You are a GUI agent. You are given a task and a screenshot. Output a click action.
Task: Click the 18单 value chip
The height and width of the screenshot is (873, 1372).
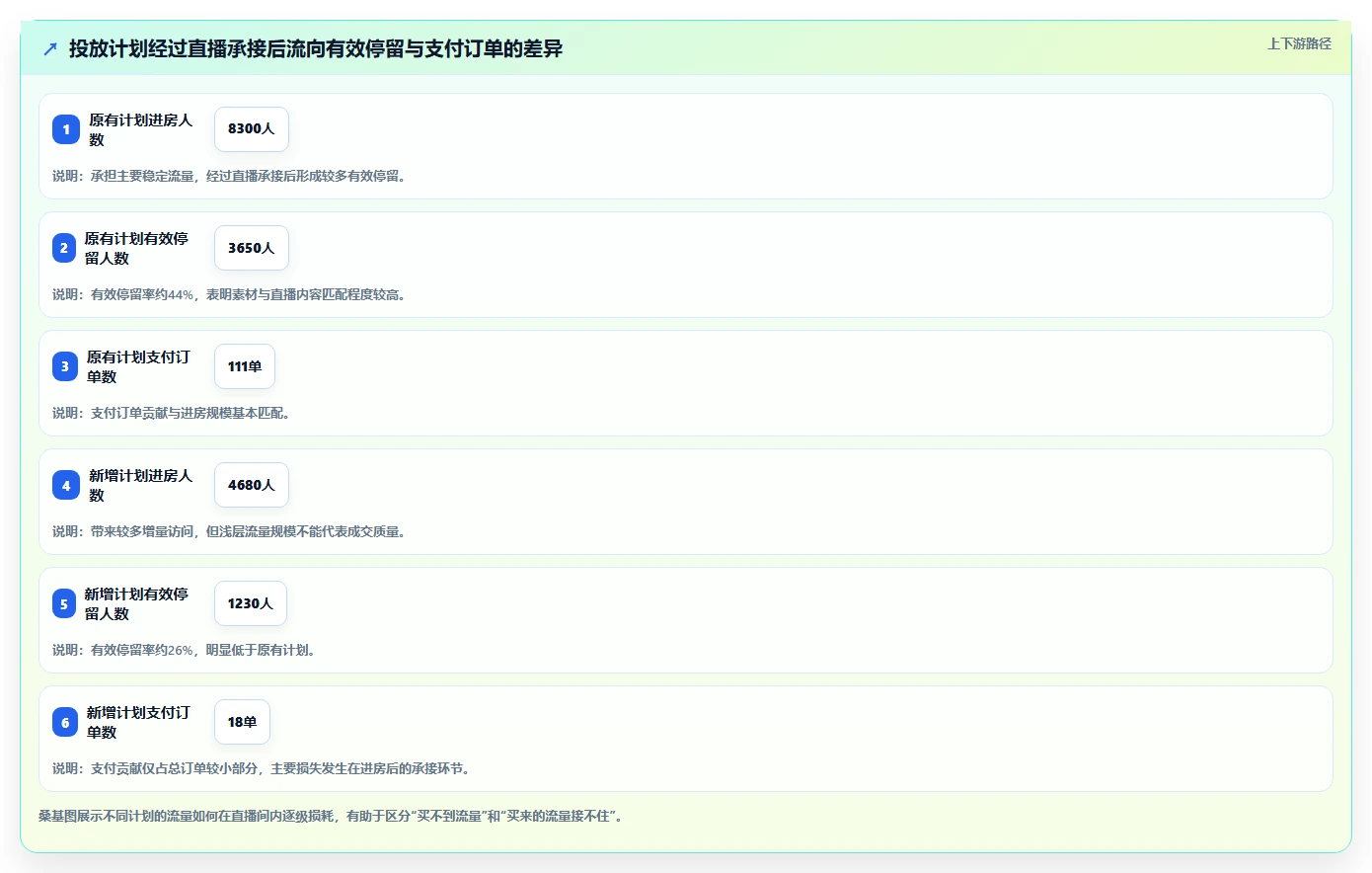tap(242, 722)
